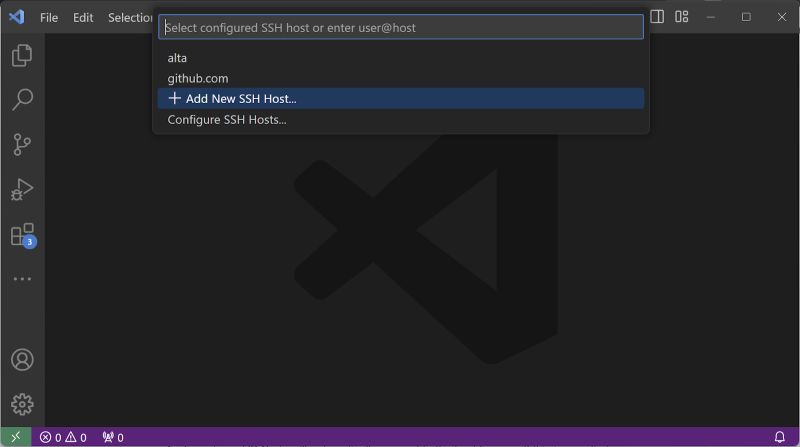Open the Explorer view in activity bar

[22, 55]
